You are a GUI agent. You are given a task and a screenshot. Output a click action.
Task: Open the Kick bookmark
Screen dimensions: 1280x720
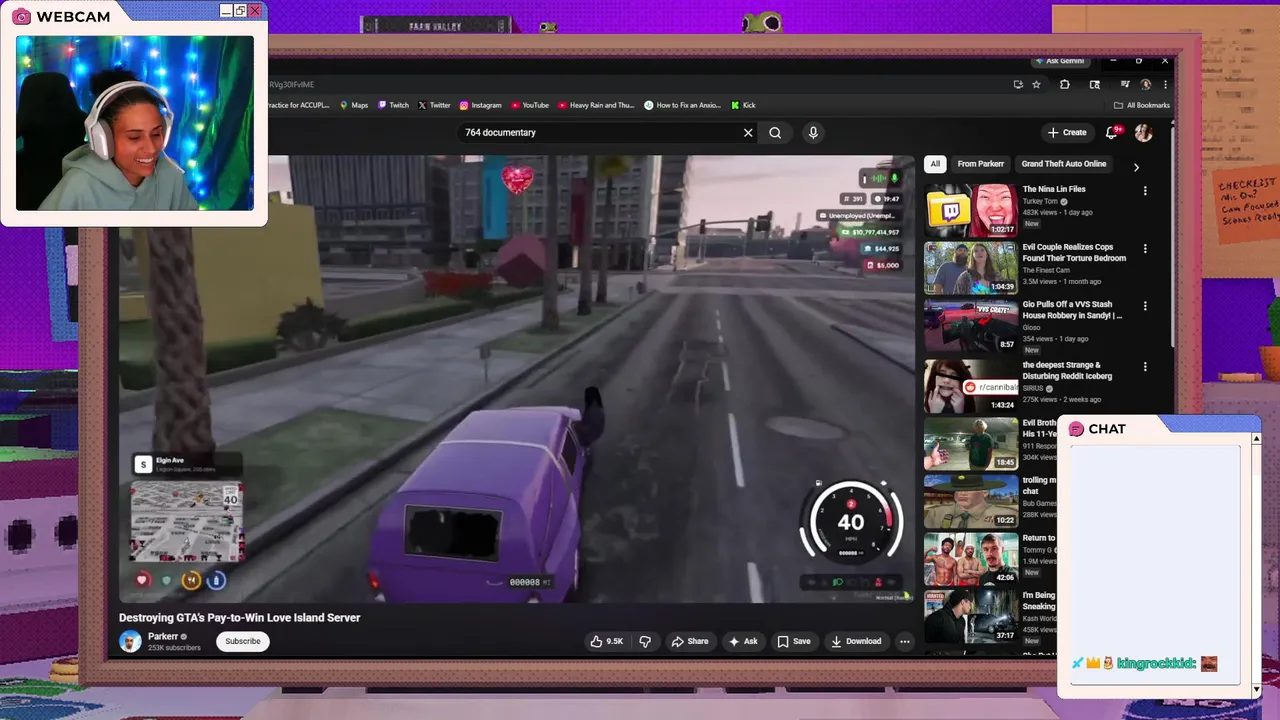pyautogui.click(x=743, y=105)
